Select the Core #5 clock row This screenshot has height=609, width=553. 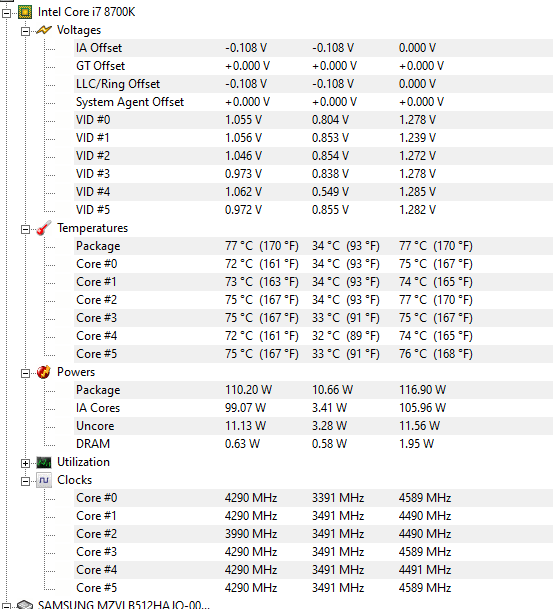click(313, 588)
